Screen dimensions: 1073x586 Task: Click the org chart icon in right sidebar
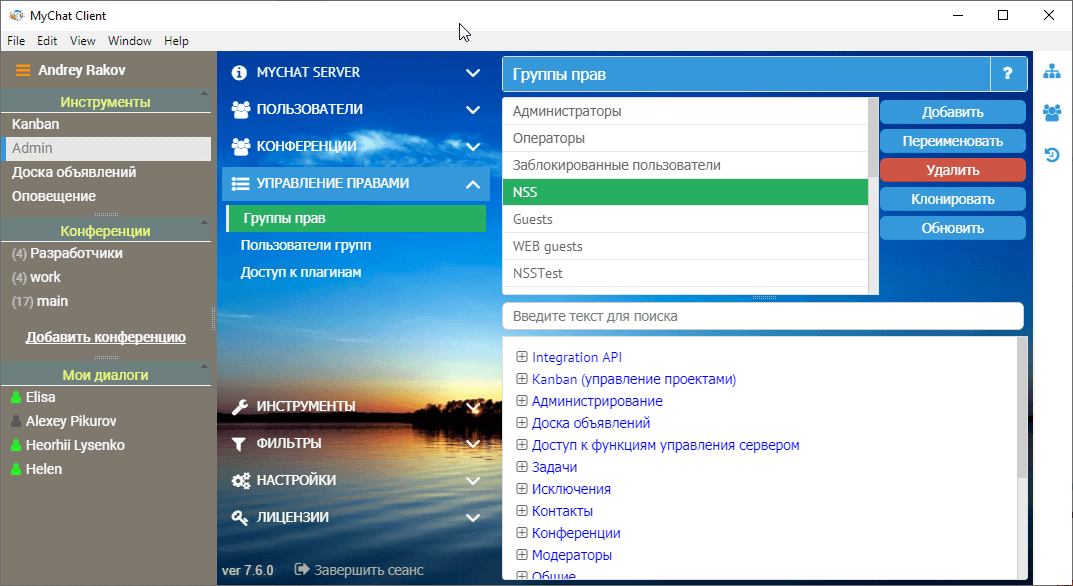pyautogui.click(x=1052, y=72)
